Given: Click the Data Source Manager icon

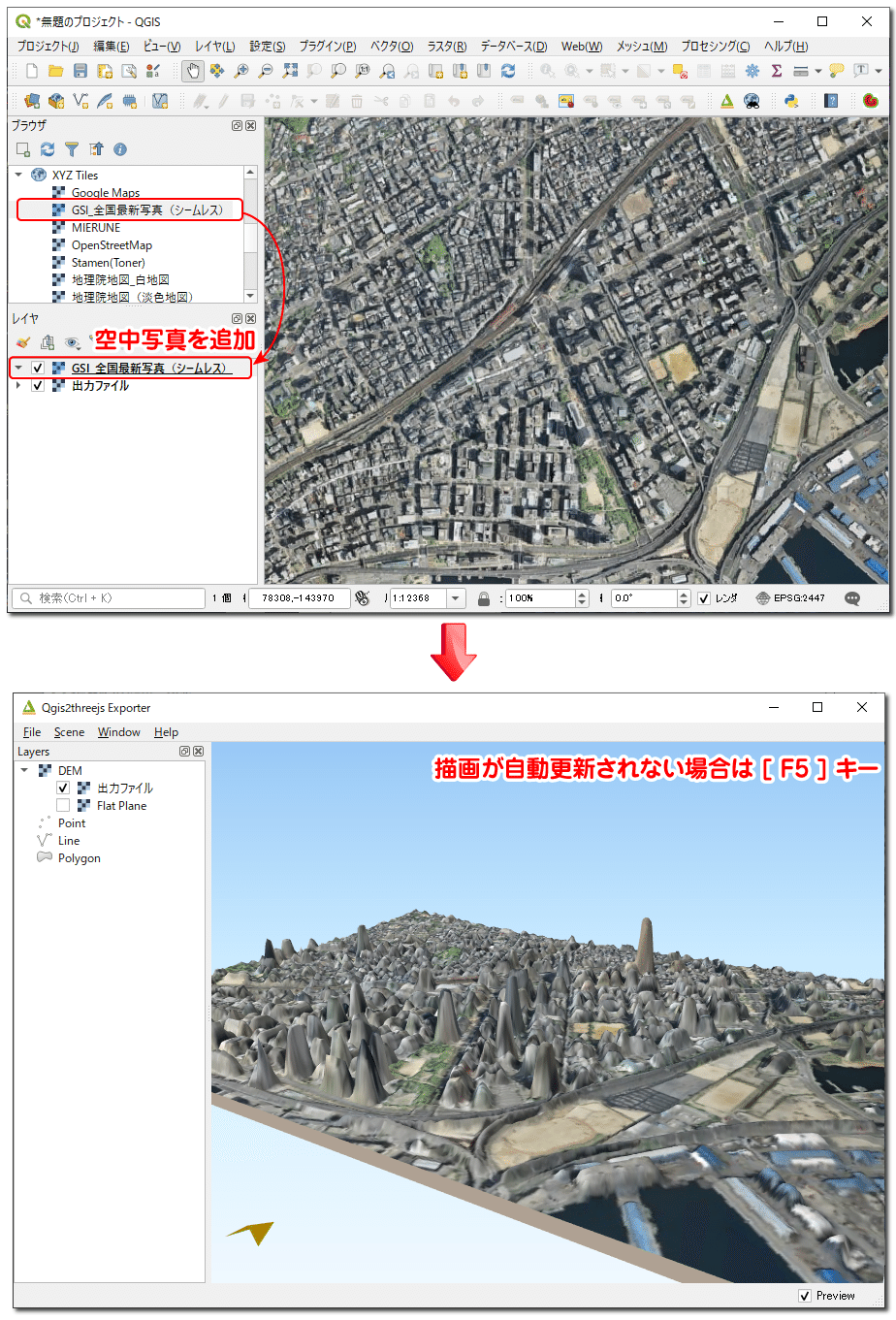Looking at the screenshot, I should coord(32,101).
